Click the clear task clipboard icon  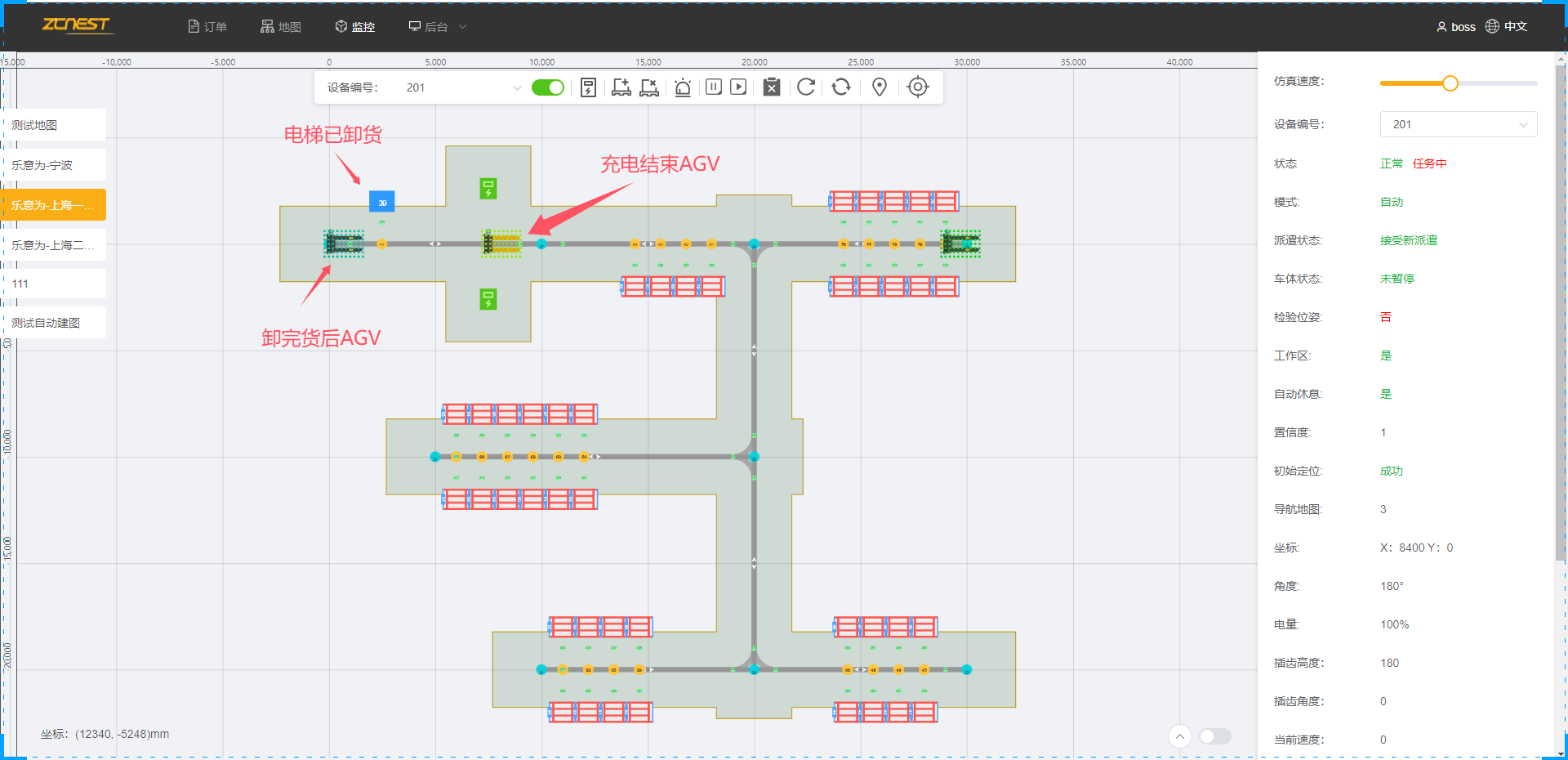coord(772,87)
